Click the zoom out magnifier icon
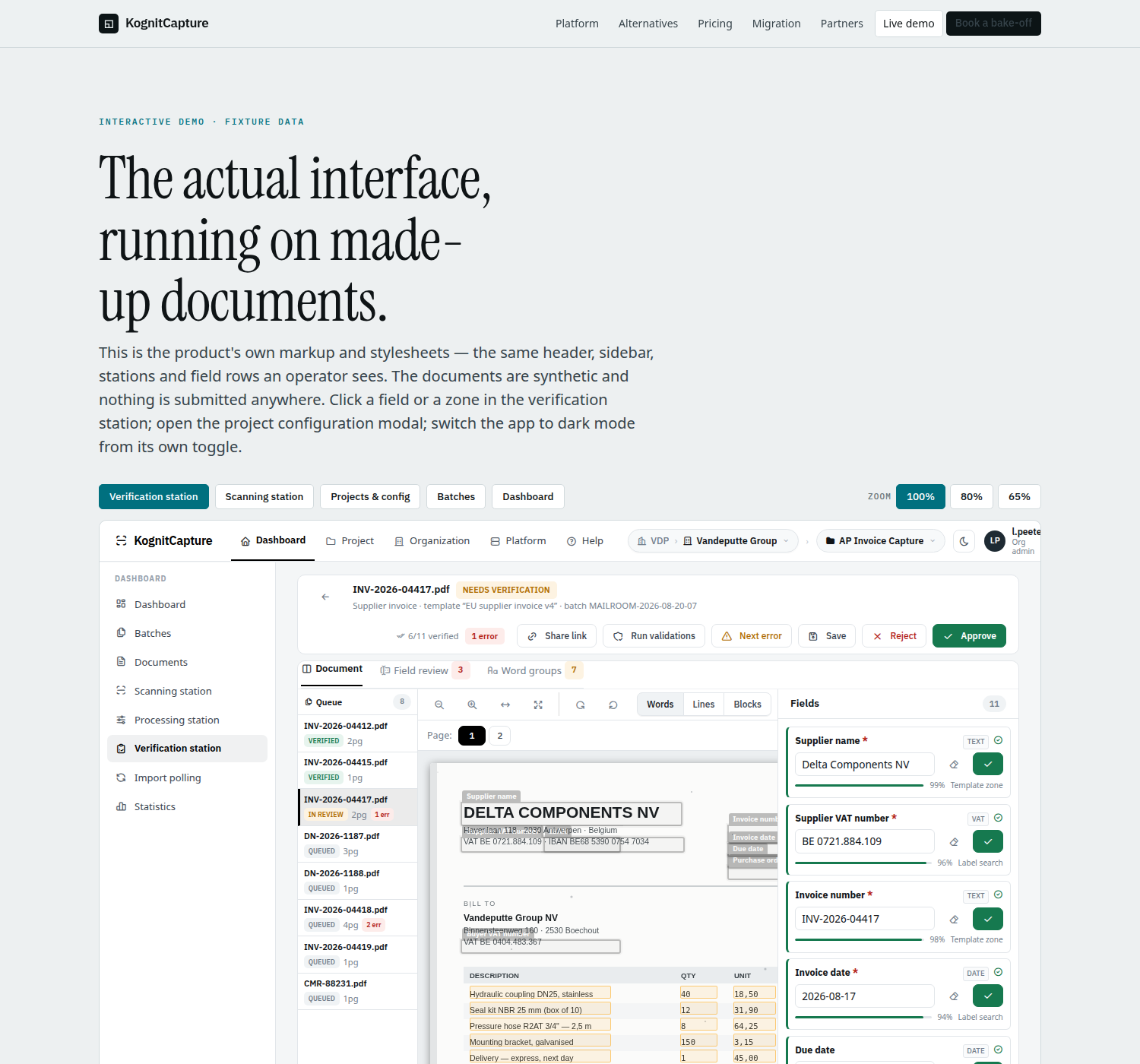 point(439,705)
